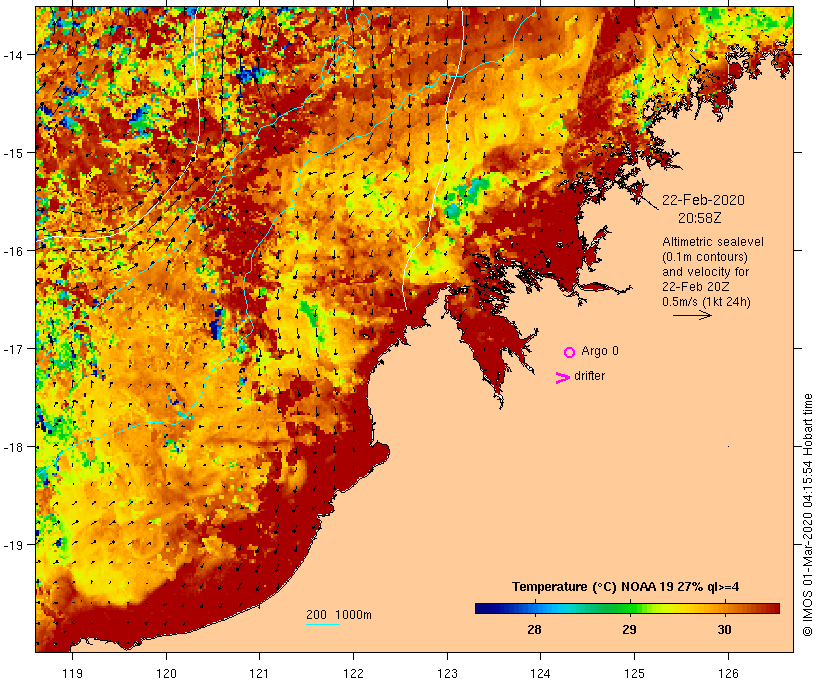Image resolution: width=820 pixels, height=680 pixels.
Task: Click the latitude label -14
Action: coord(12,55)
